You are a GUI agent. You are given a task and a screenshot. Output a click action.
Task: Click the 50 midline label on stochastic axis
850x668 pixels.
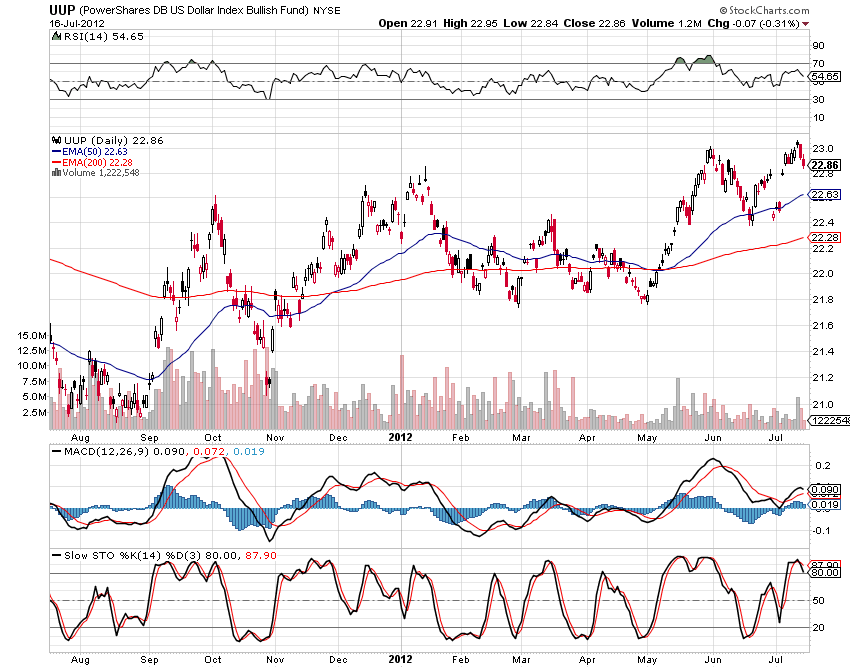pyautogui.click(x=818, y=600)
